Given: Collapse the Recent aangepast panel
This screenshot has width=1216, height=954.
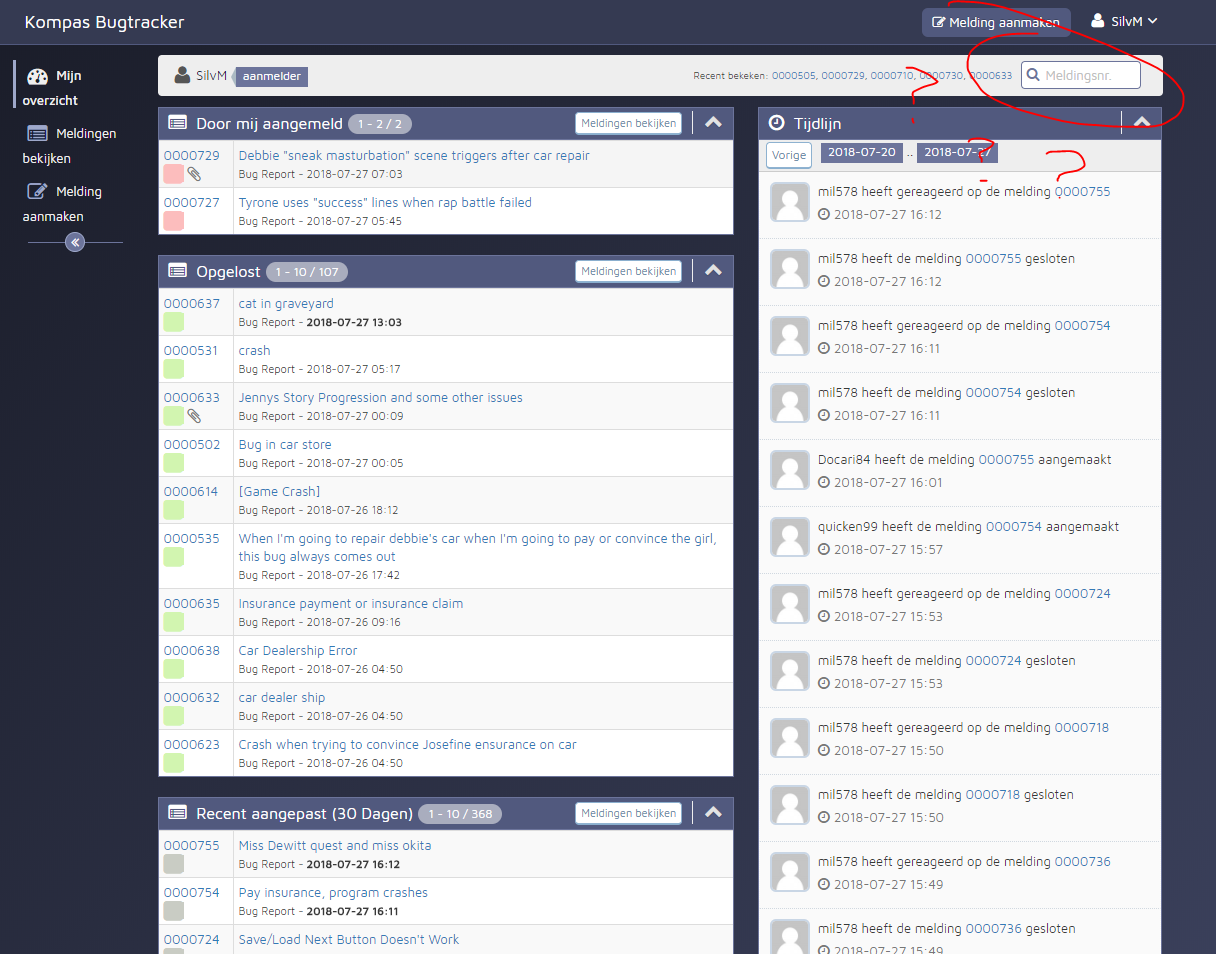Looking at the screenshot, I should (x=713, y=813).
